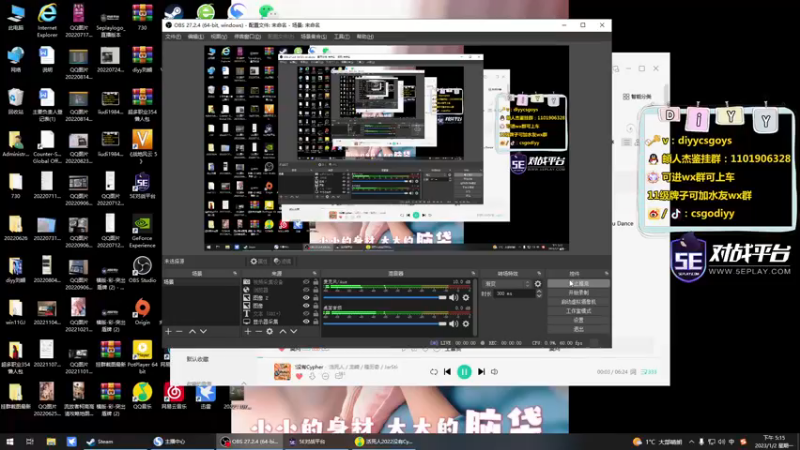The height and width of the screenshot is (450, 800).
Task: Toggle eye visibility of video capture source
Action: [306, 282]
